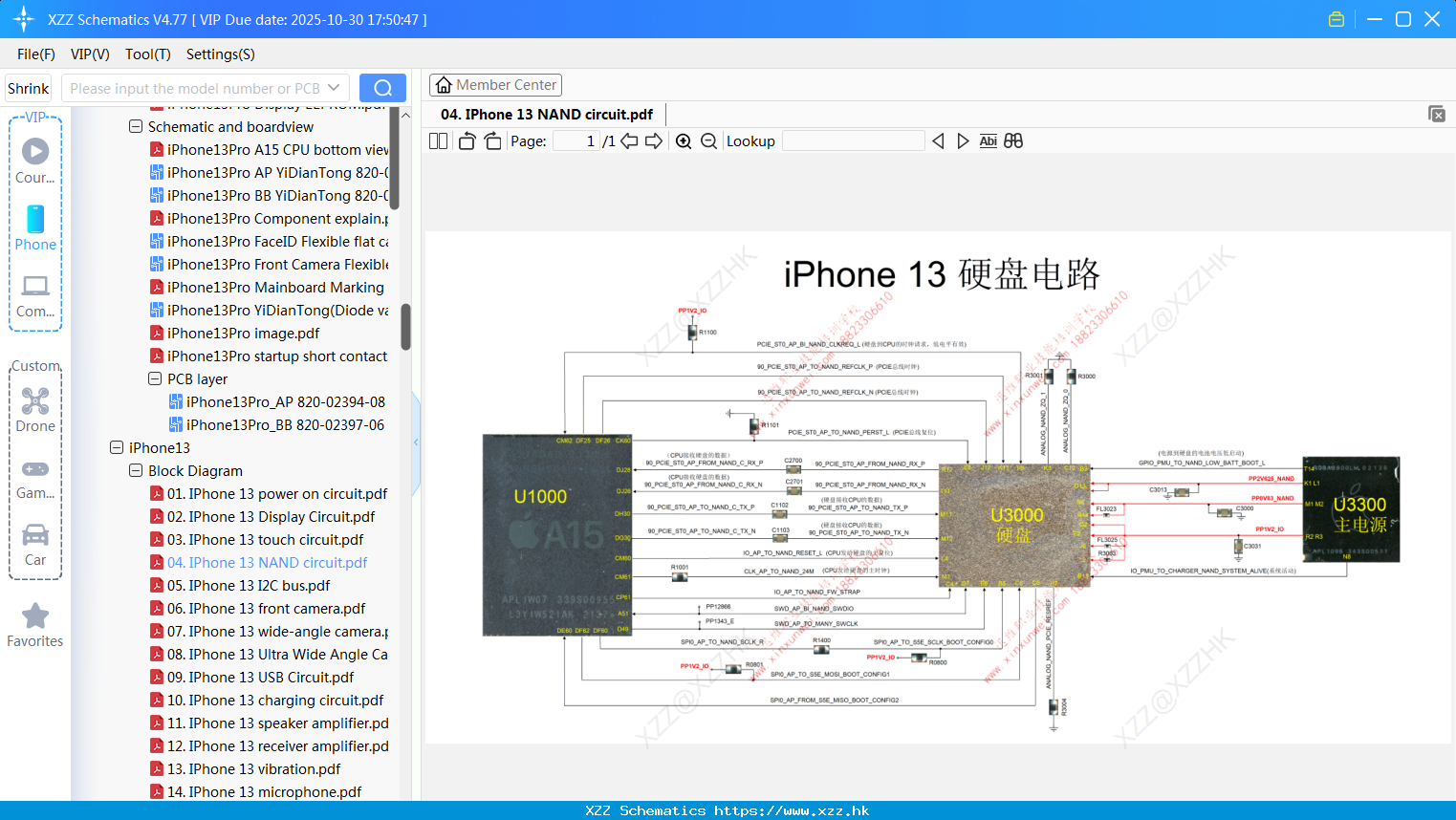Click the yellow toolbox icon in title bar
1456x820 pixels.
pyautogui.click(x=1336, y=19)
